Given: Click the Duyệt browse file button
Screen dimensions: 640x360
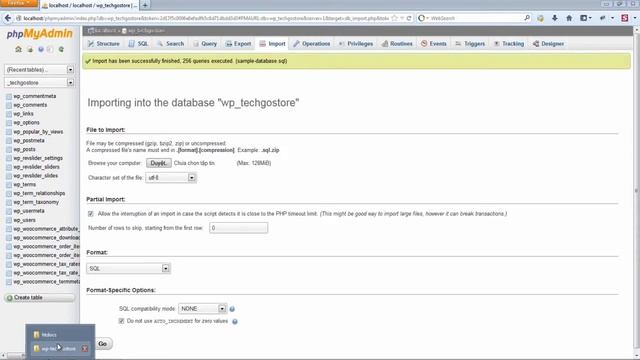Looking at the screenshot, I should [x=159, y=163].
